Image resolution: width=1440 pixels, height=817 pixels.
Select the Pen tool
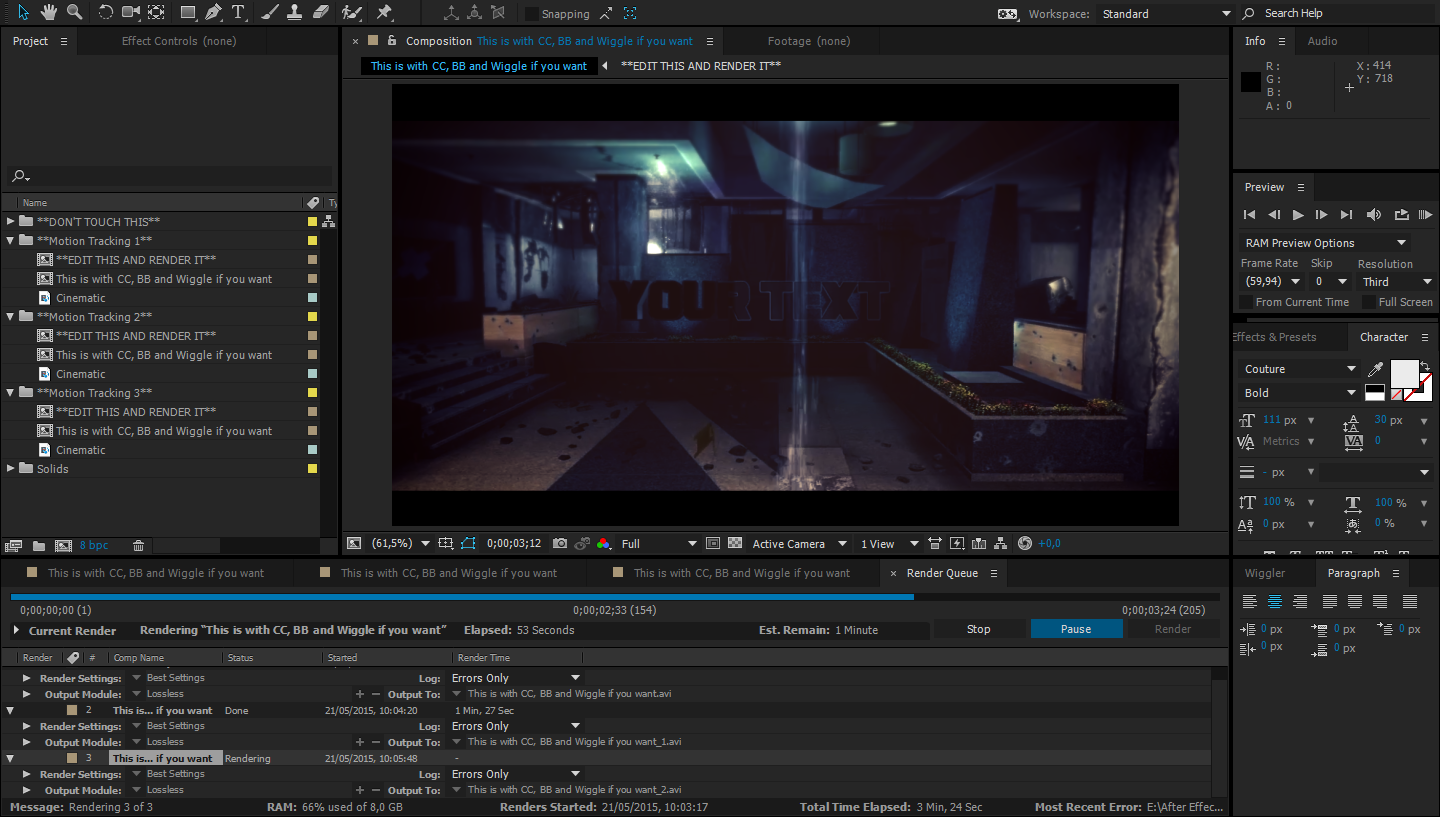213,13
